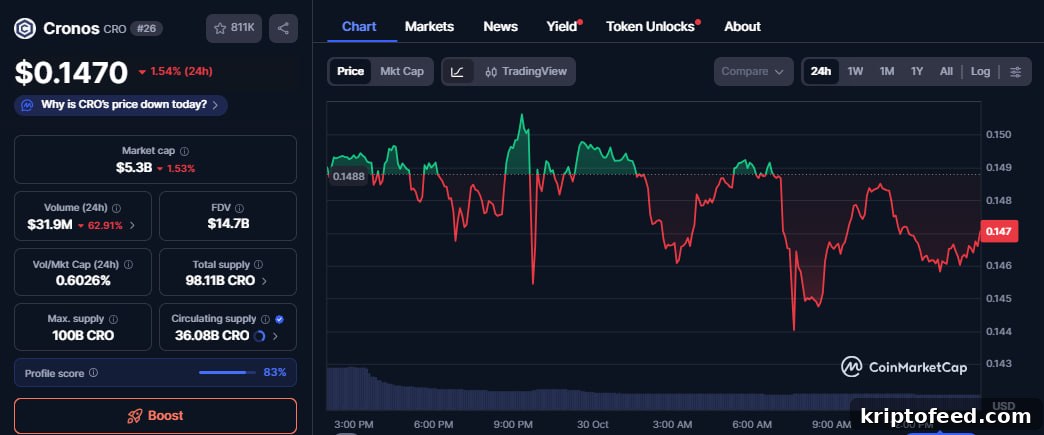Add Cronos to watchlist via star button

pos(234,28)
